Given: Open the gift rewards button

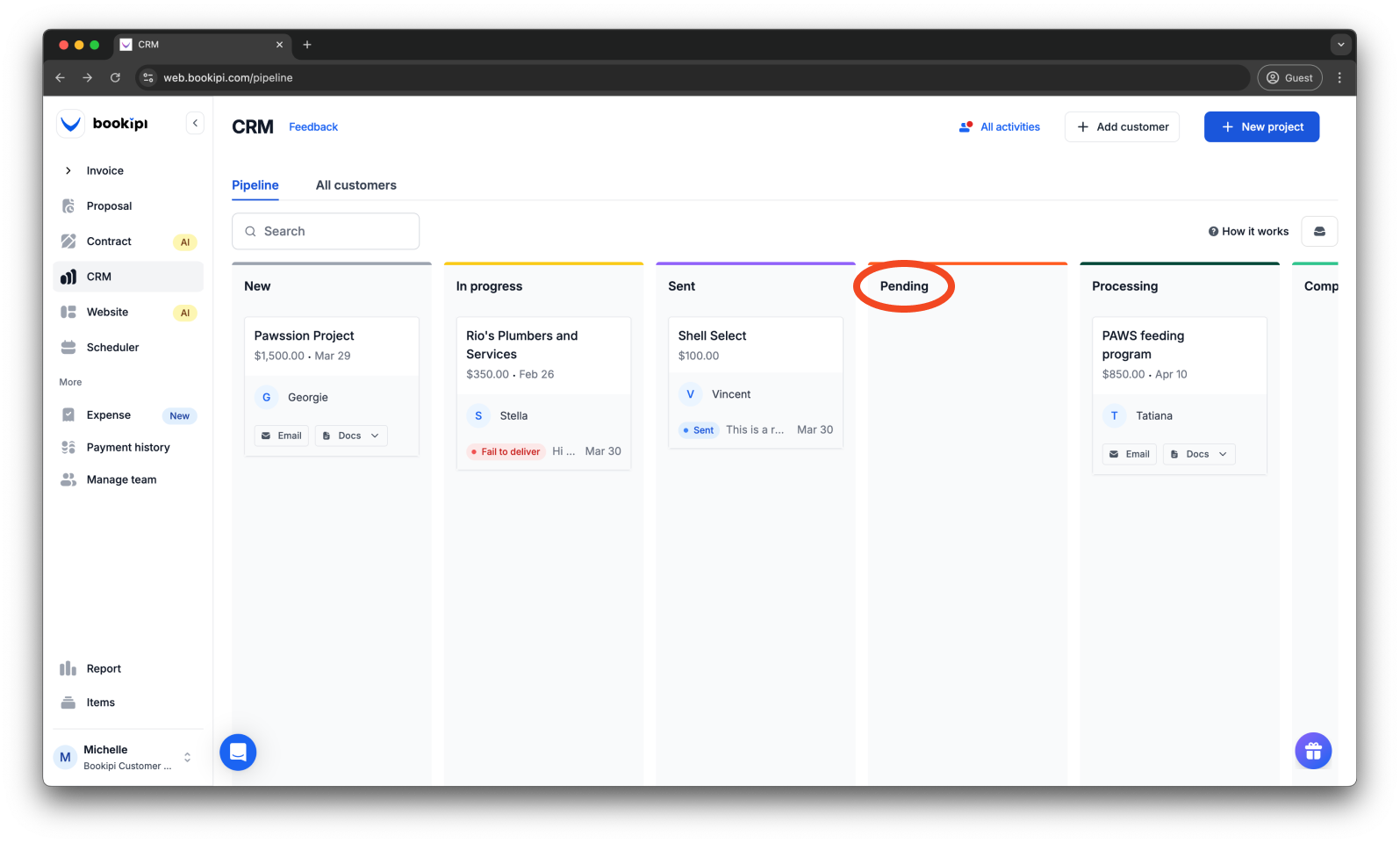Looking at the screenshot, I should pyautogui.click(x=1313, y=751).
